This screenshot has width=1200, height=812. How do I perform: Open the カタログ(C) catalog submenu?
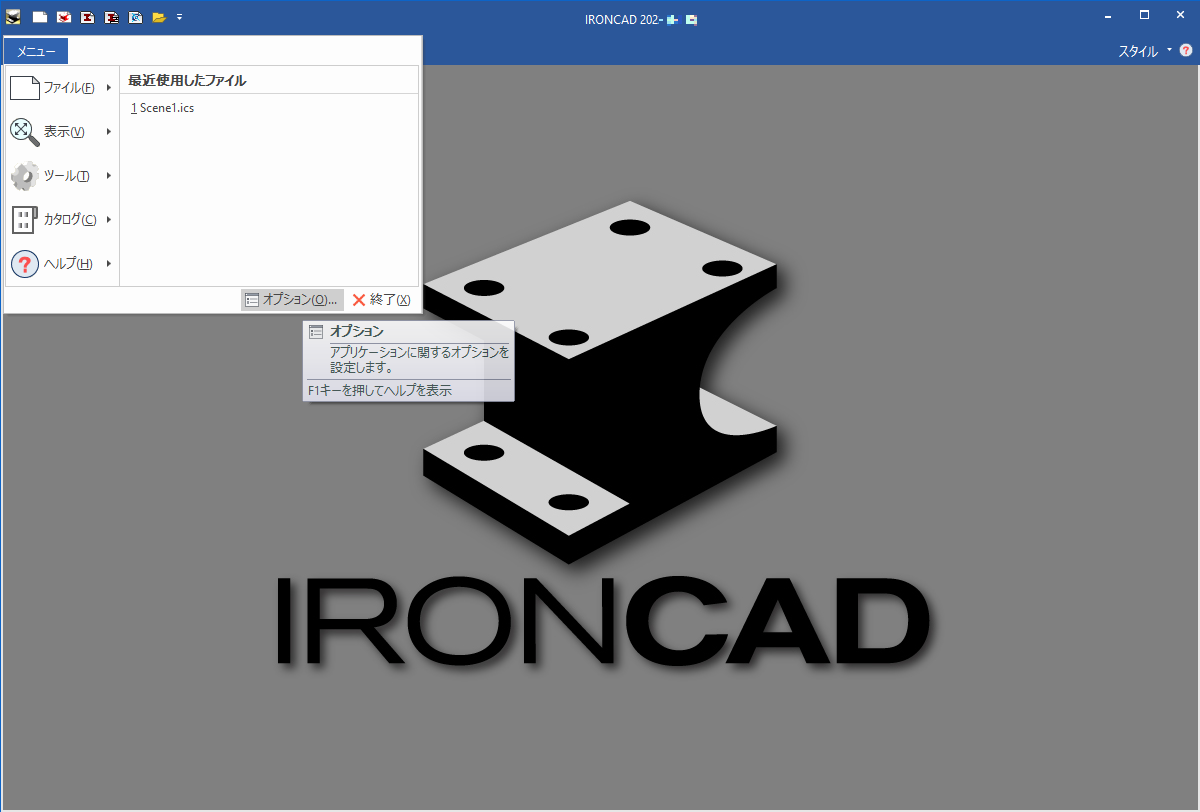point(61,220)
